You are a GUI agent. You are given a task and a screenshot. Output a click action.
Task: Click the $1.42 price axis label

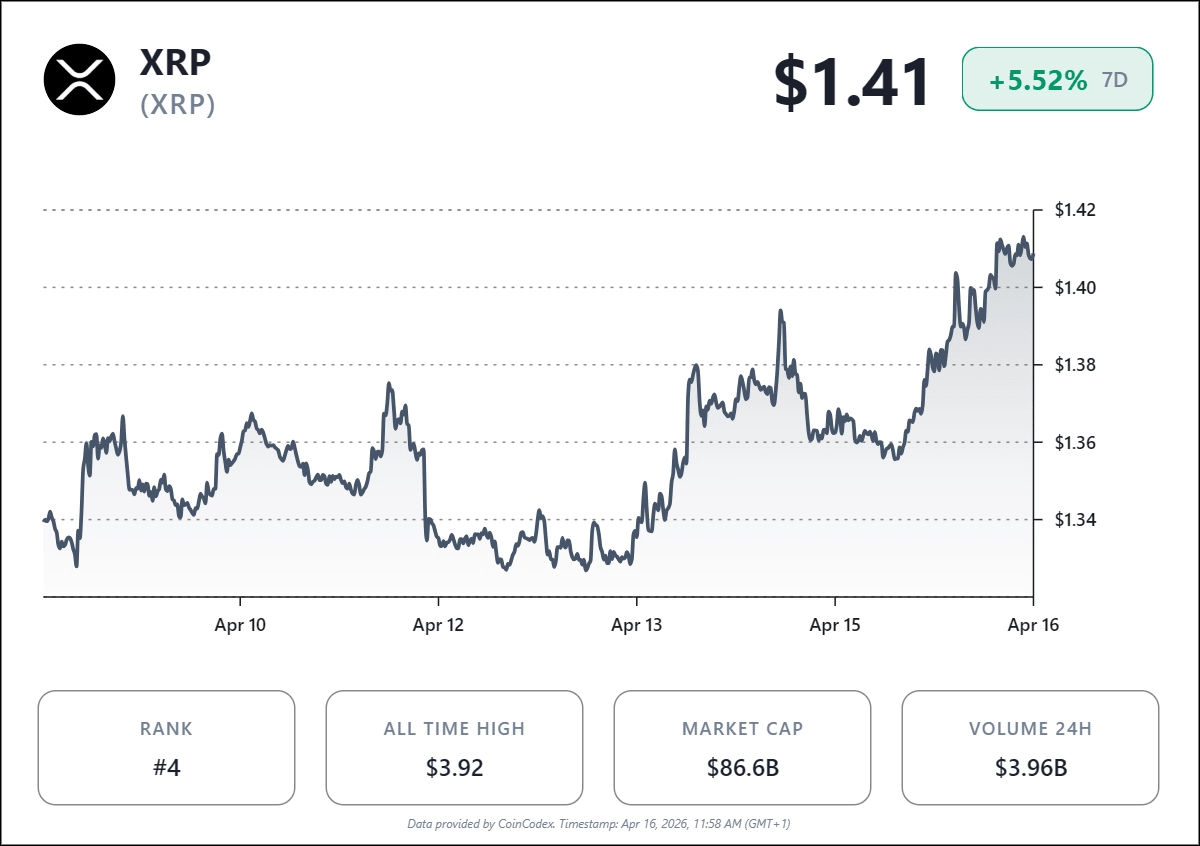click(1076, 210)
